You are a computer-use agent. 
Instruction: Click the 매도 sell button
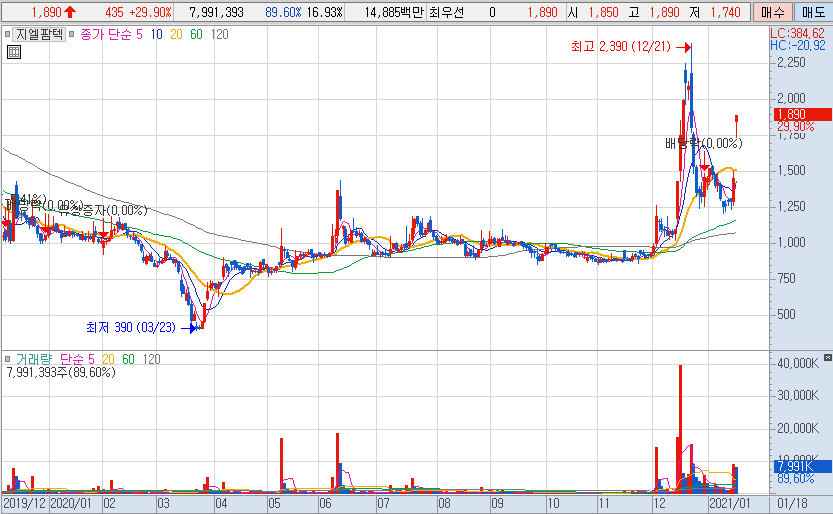(813, 12)
